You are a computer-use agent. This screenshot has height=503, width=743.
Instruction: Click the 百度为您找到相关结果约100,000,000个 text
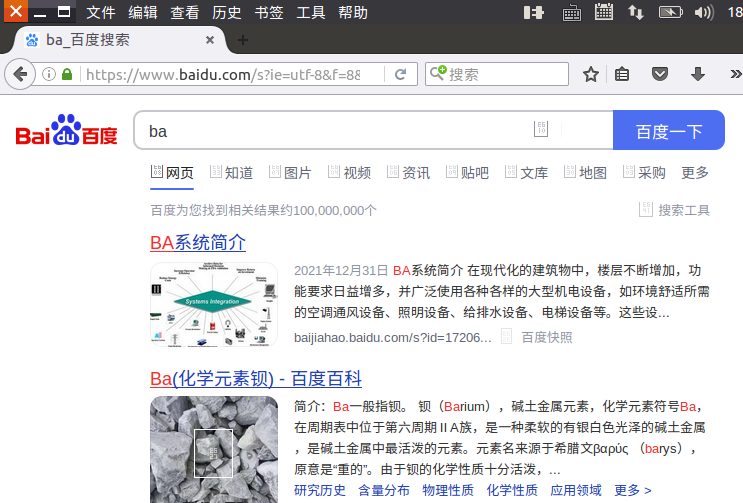click(263, 210)
